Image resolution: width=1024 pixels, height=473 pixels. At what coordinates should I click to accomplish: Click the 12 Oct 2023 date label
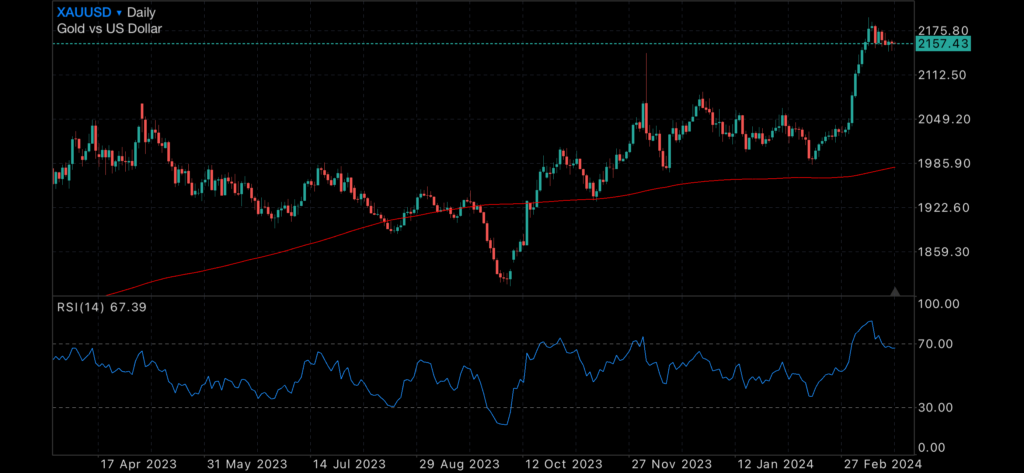562,464
